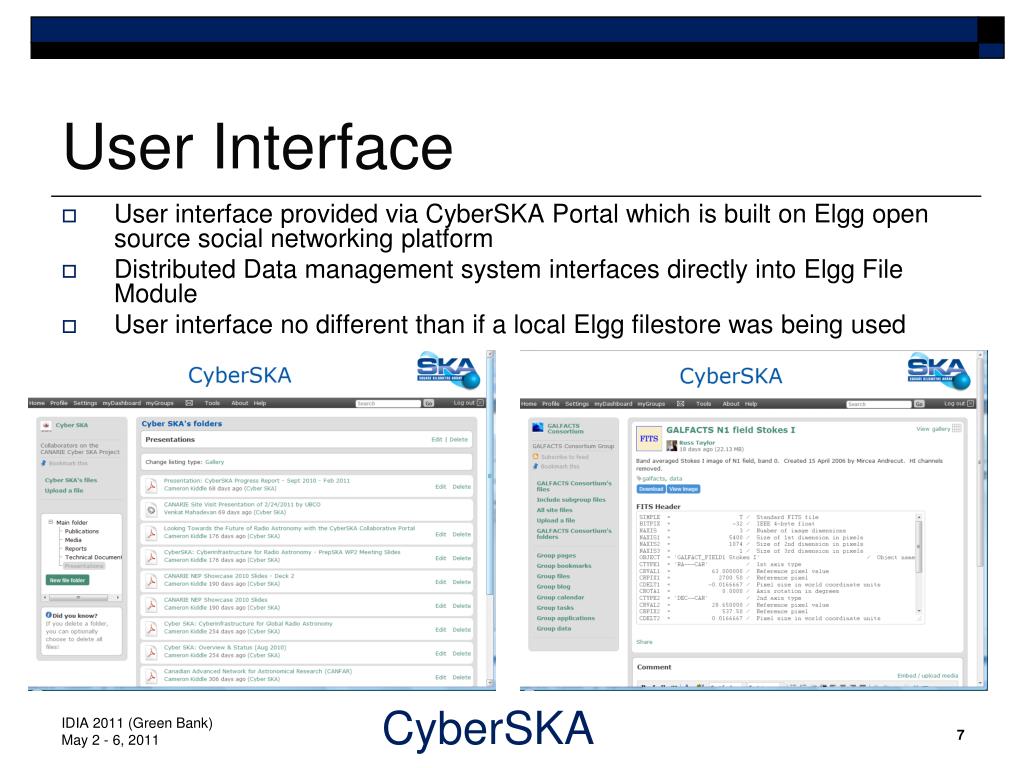Collapse the Main folder tree node
Viewport: 1024px width, 768px height.
coord(50,522)
